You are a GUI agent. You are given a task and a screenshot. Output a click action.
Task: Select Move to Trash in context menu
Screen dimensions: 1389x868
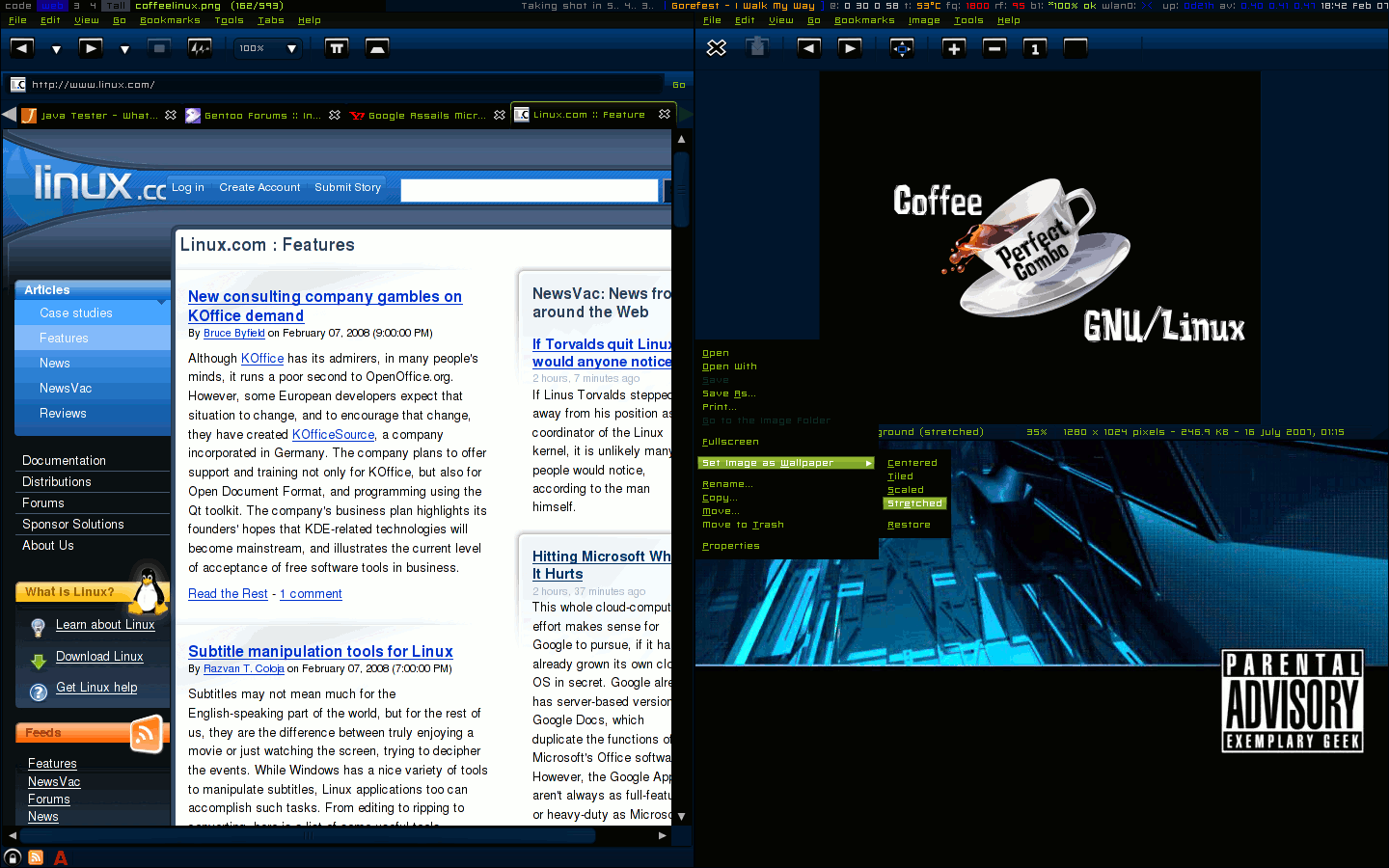pyautogui.click(x=743, y=525)
